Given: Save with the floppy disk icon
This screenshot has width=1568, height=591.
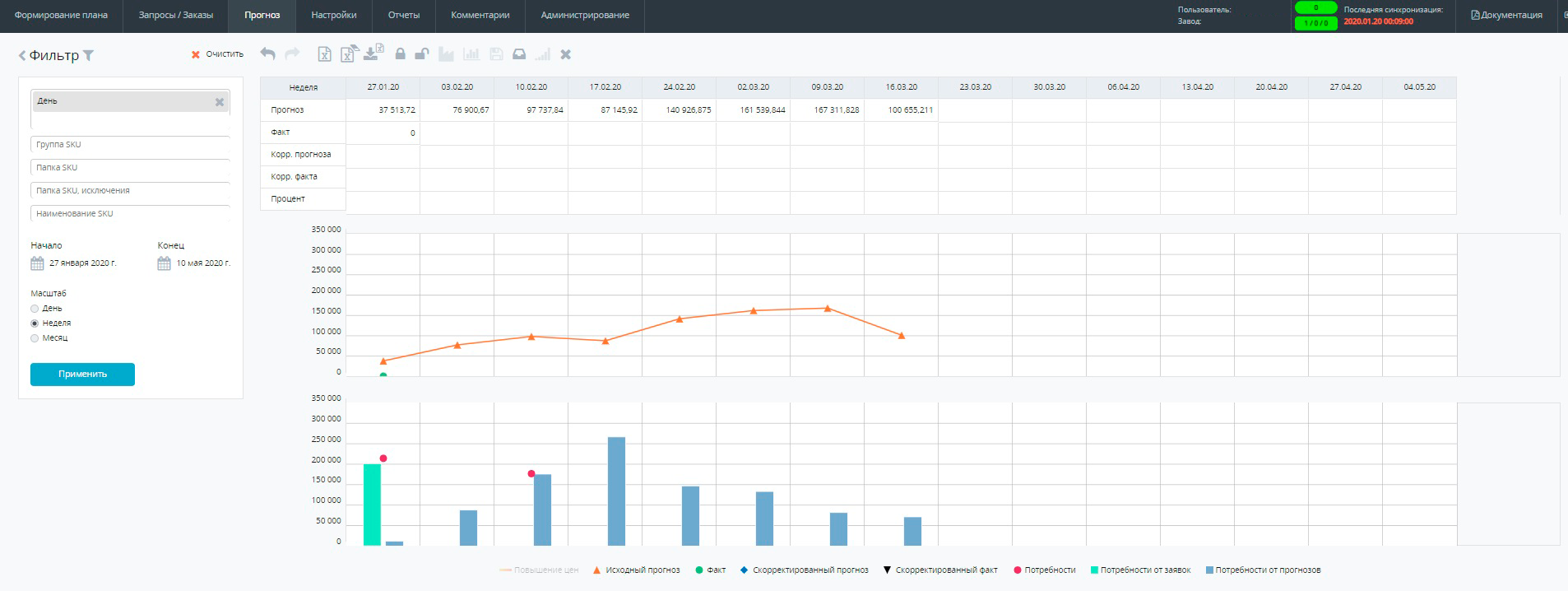Looking at the screenshot, I should 496,54.
